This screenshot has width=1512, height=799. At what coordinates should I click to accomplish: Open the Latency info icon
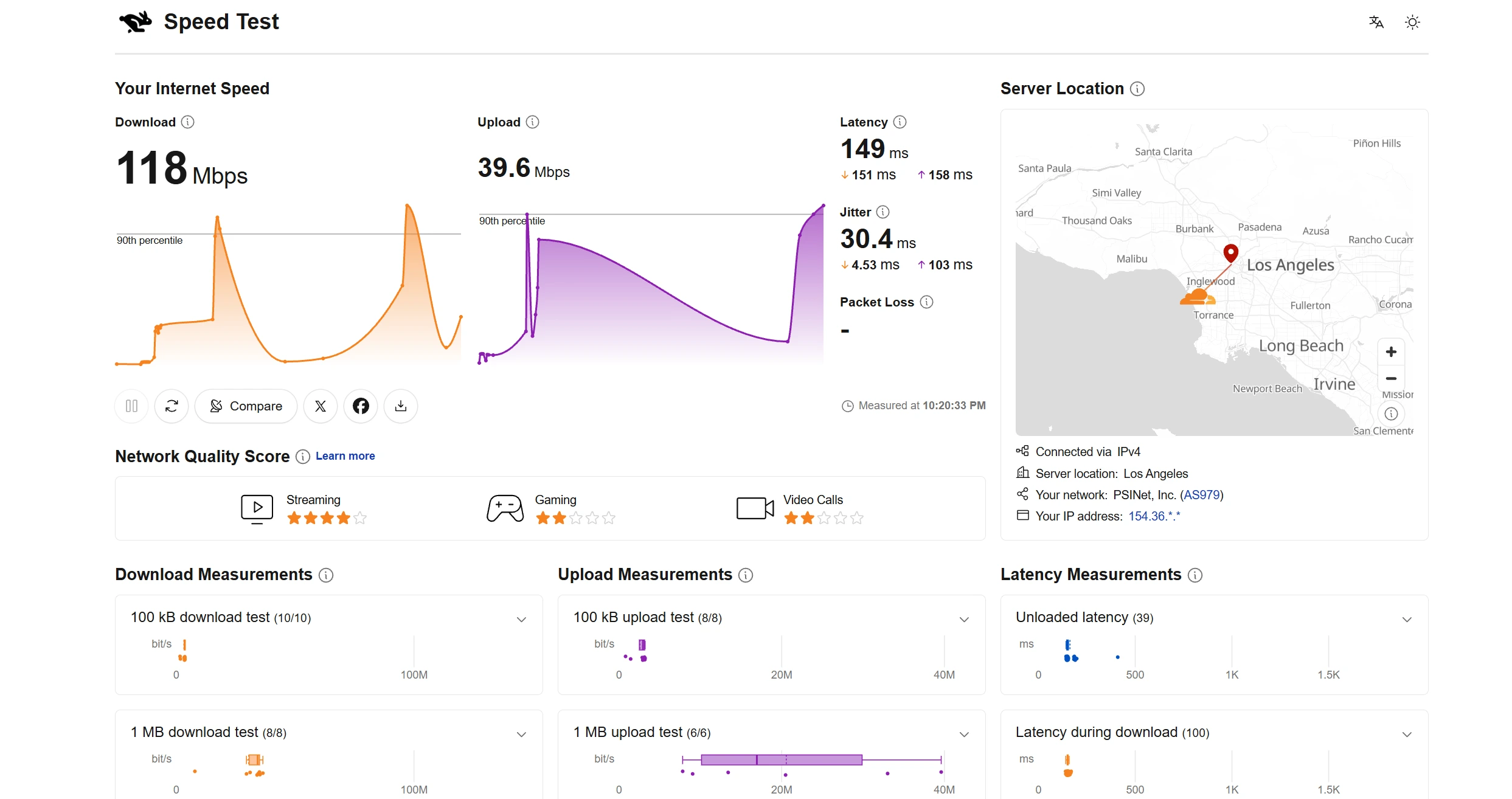pos(900,122)
